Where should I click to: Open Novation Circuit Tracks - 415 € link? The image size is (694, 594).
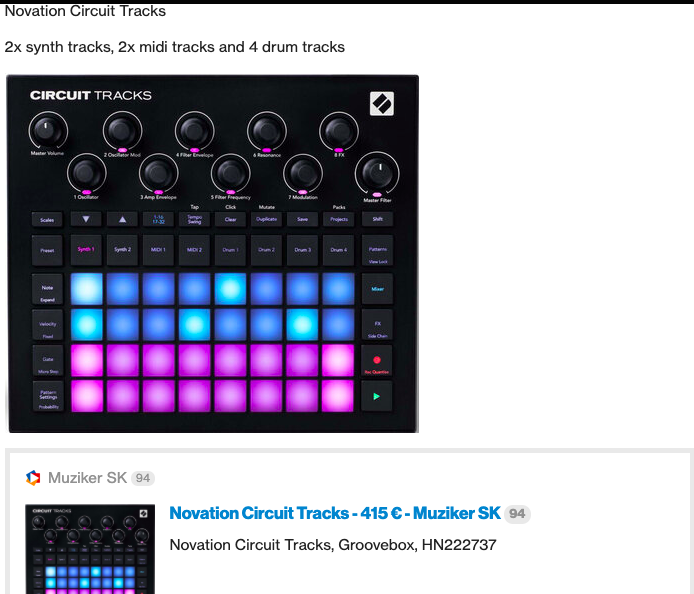point(335,513)
